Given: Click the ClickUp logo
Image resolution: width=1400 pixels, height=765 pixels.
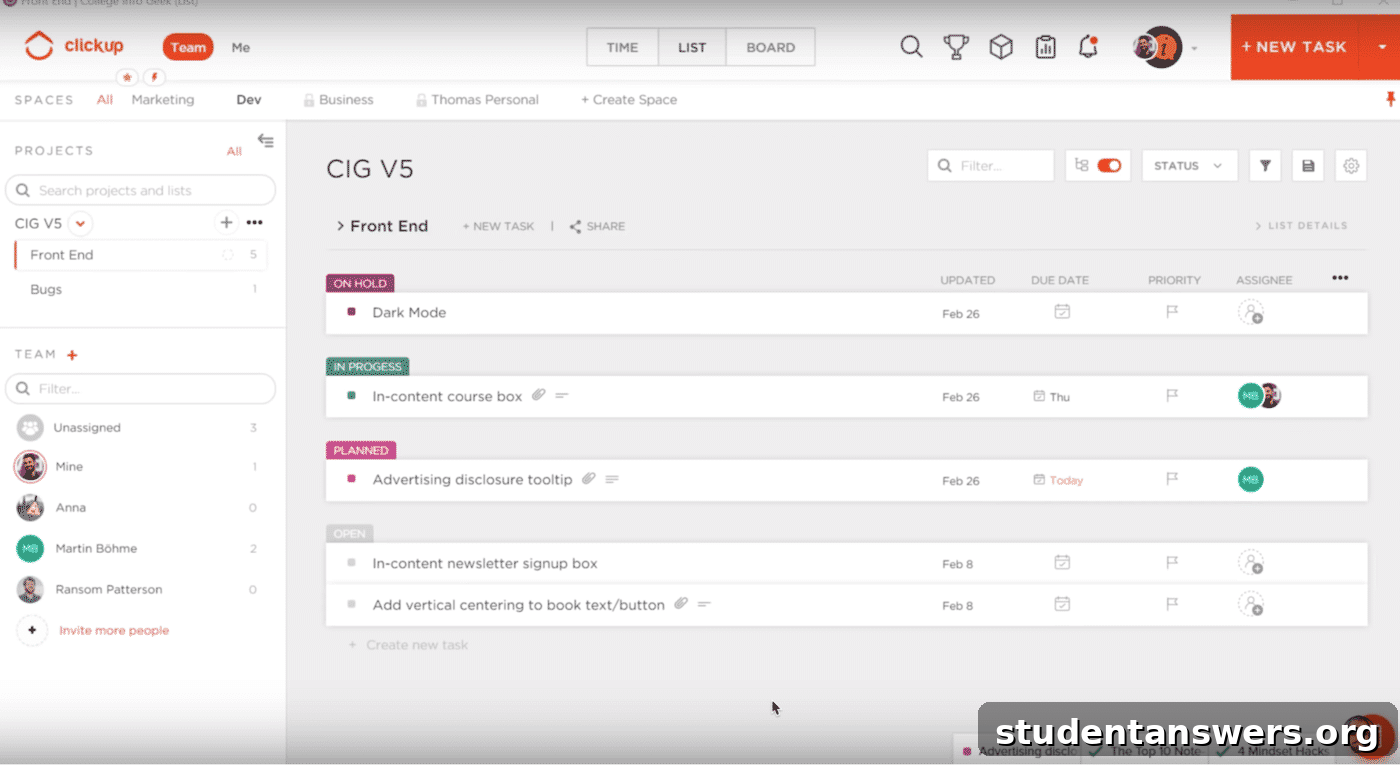Looking at the screenshot, I should pyautogui.click(x=74, y=46).
